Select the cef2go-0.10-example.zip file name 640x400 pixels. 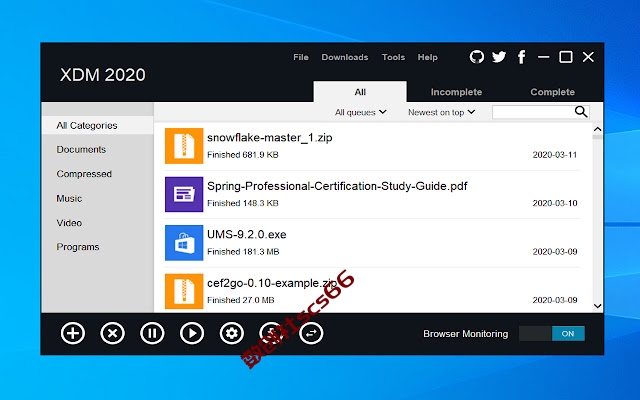click(272, 283)
